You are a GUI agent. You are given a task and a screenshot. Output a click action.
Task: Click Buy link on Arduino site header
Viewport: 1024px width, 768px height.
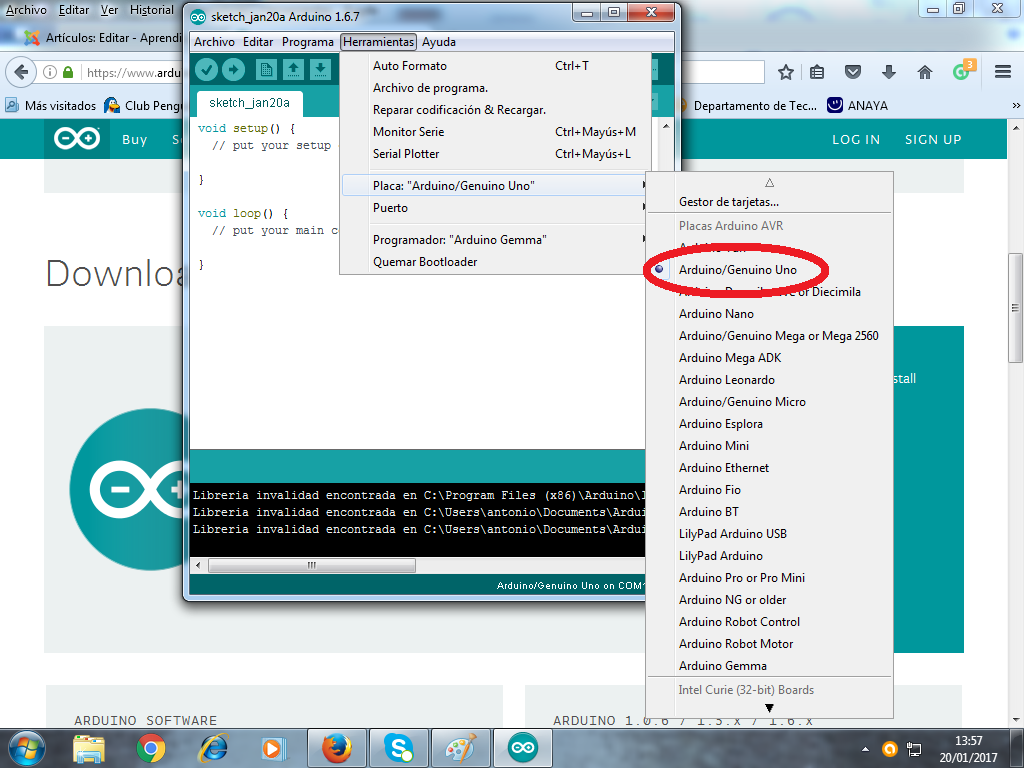tap(135, 139)
